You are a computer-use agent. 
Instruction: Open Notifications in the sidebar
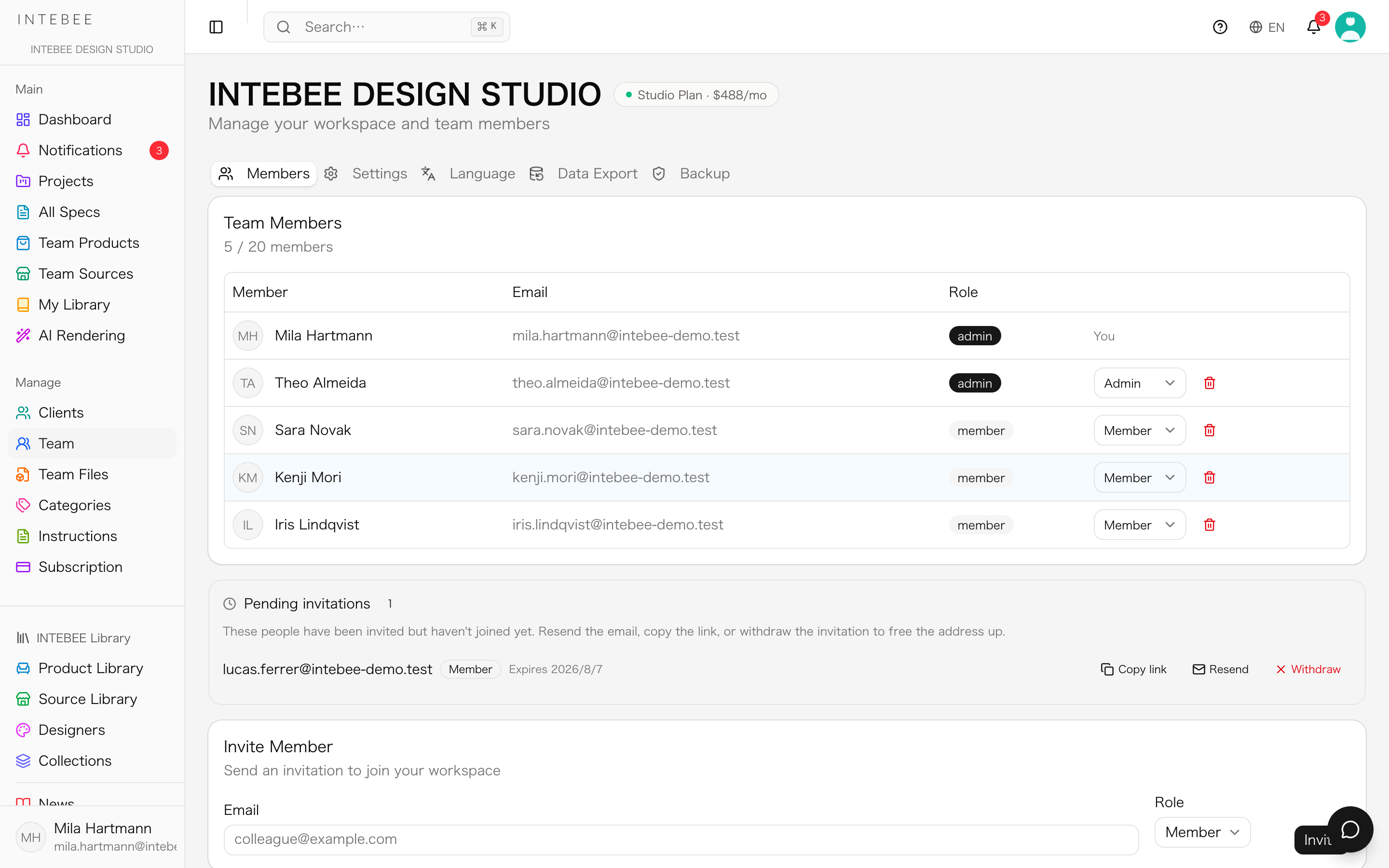coord(92,150)
